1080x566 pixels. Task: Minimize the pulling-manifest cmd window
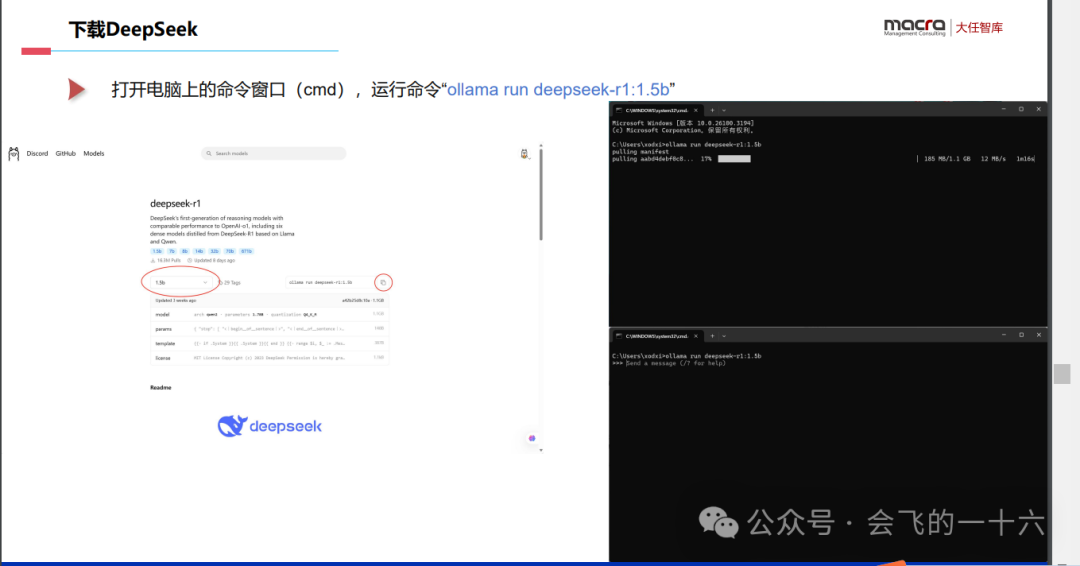[x=1004, y=109]
